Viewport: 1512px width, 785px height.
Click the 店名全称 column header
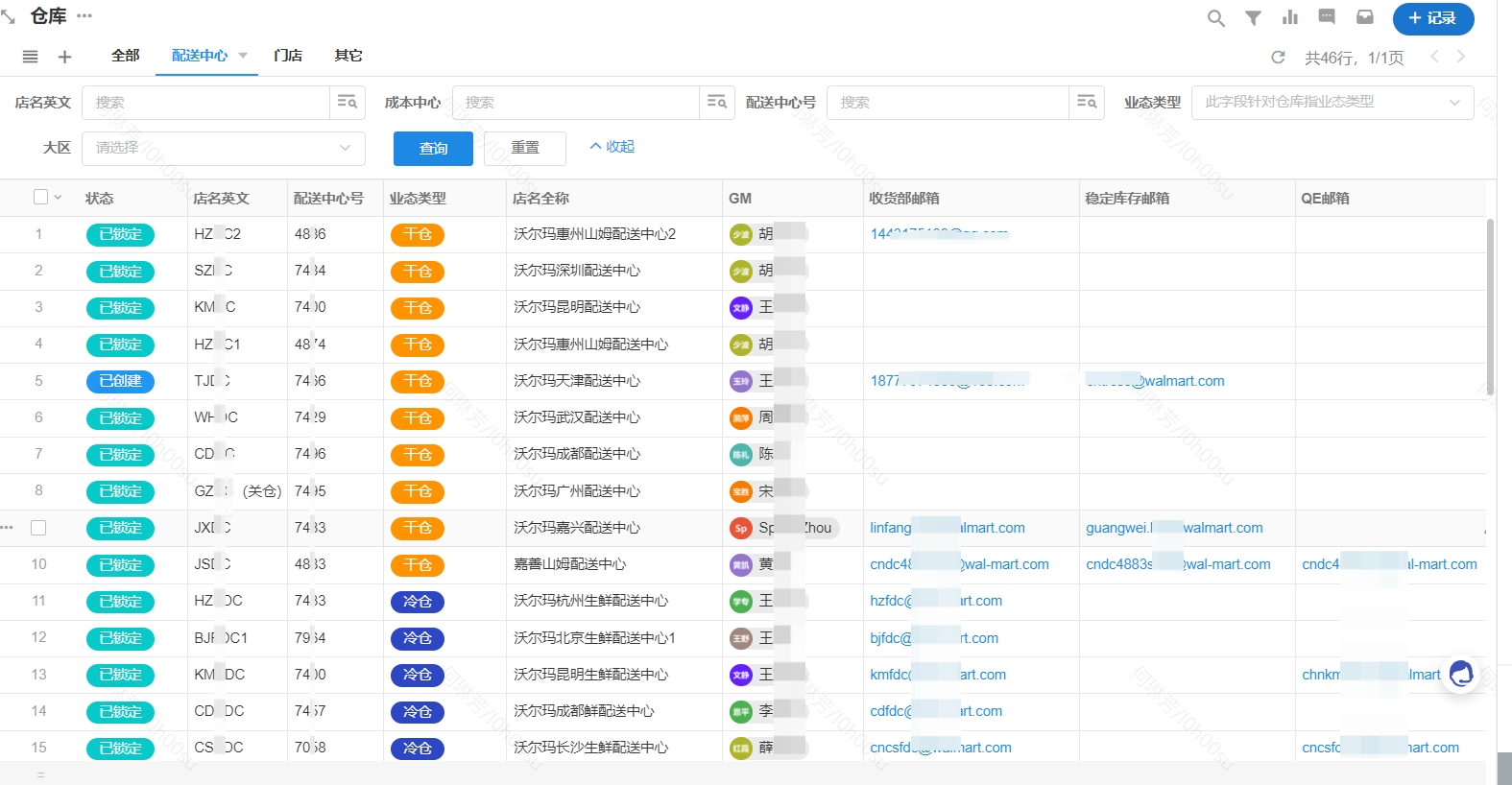click(540, 198)
